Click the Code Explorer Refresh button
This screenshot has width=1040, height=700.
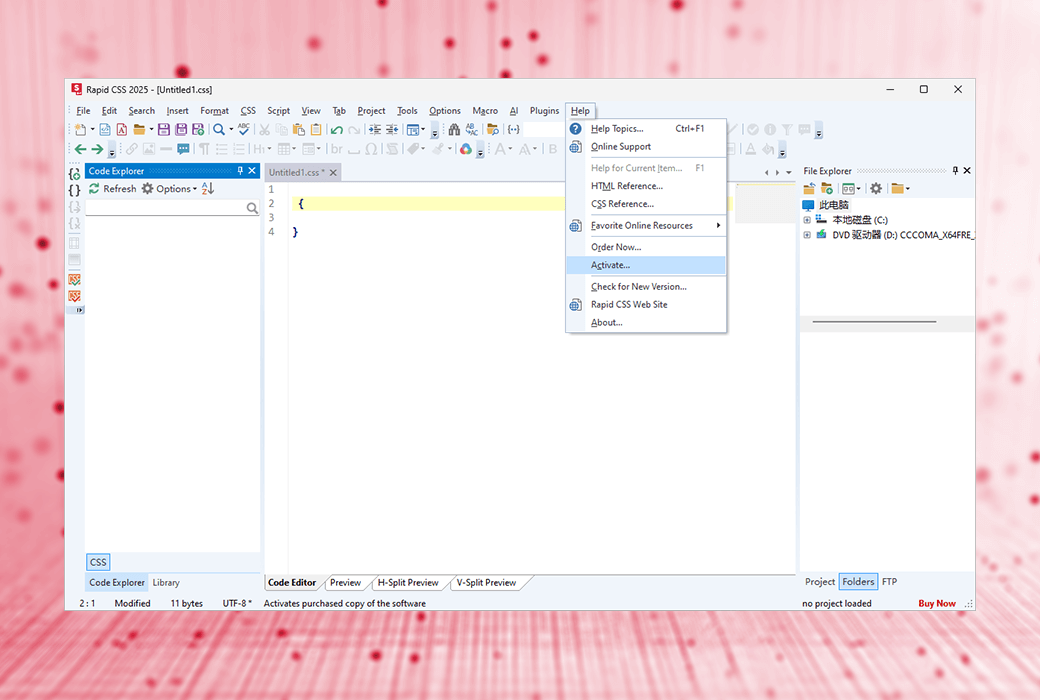113,188
